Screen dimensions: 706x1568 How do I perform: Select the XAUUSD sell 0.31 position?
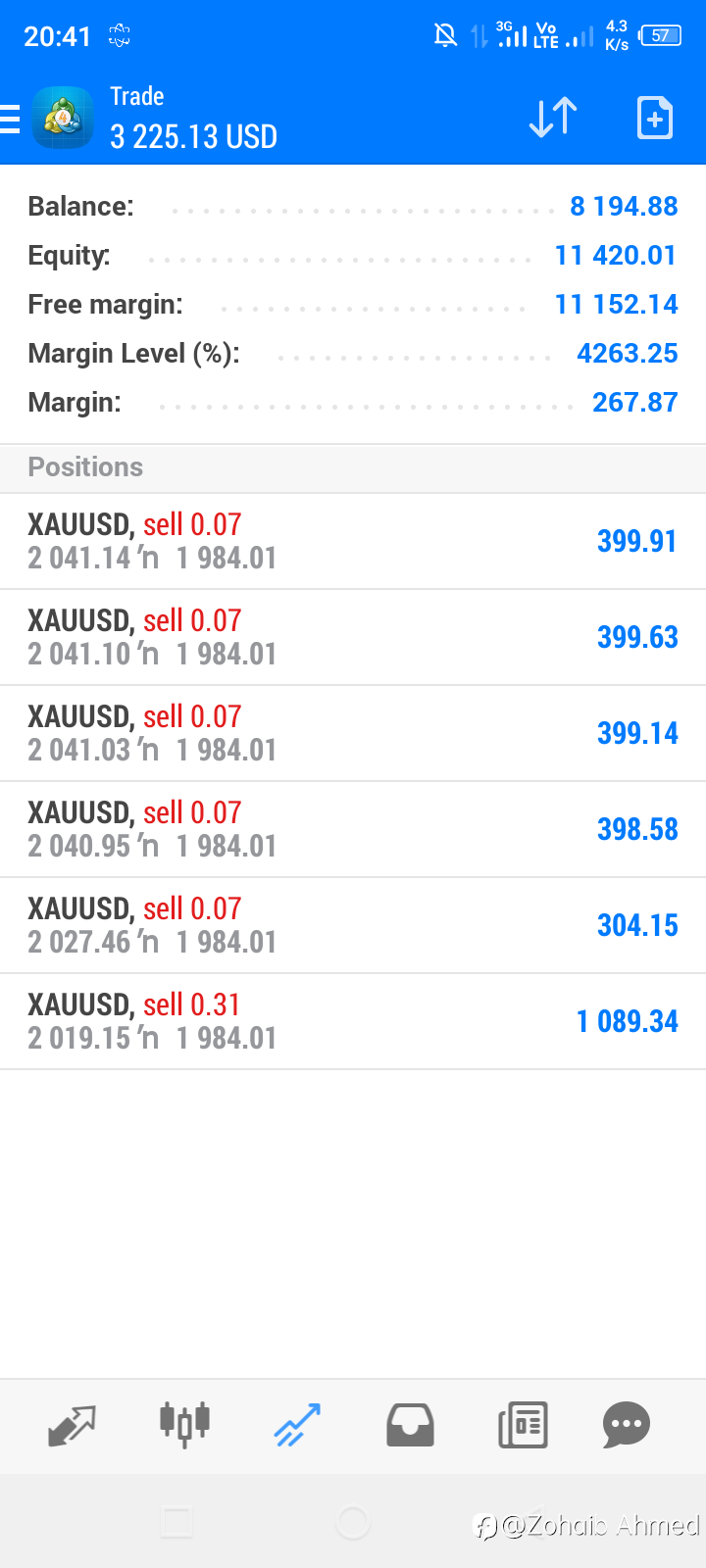point(353,1021)
